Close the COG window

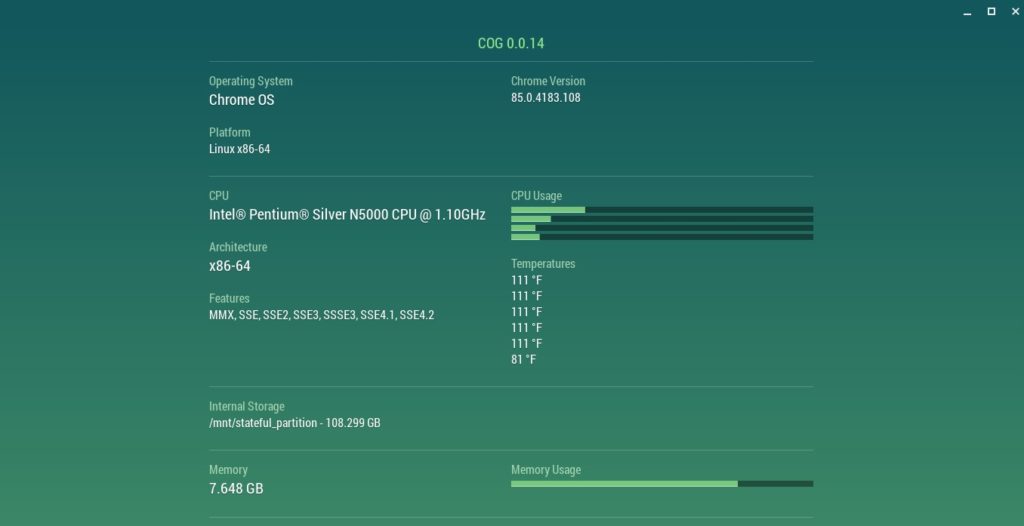pos(1013,11)
